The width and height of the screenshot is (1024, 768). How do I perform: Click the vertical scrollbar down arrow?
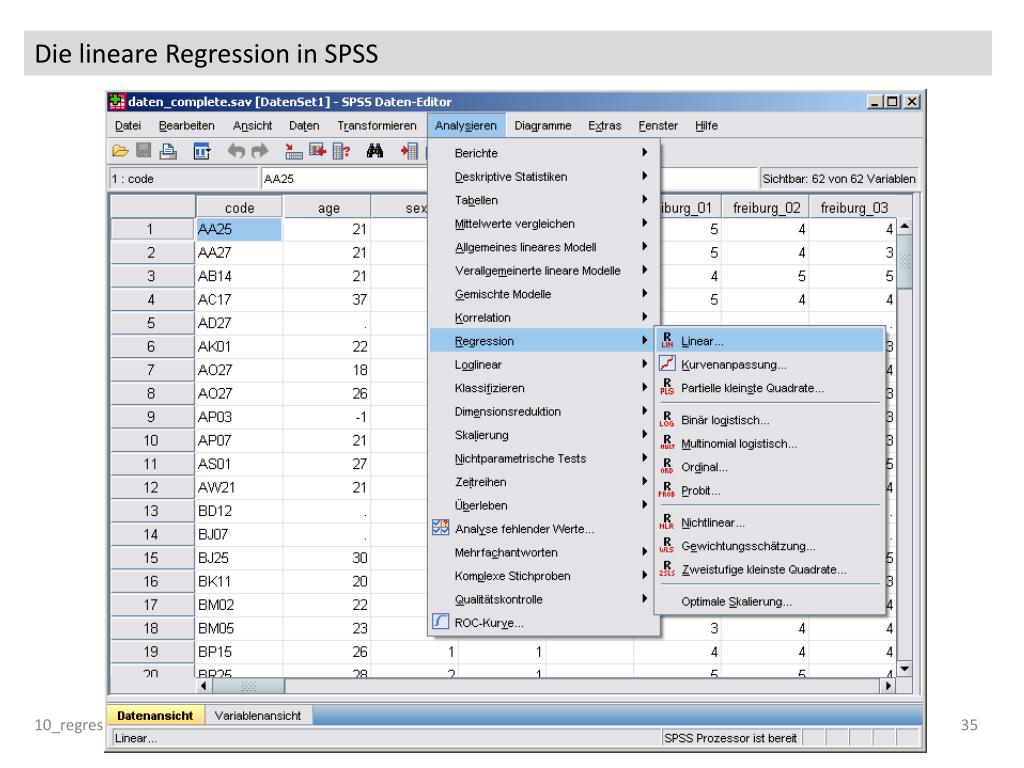(904, 669)
